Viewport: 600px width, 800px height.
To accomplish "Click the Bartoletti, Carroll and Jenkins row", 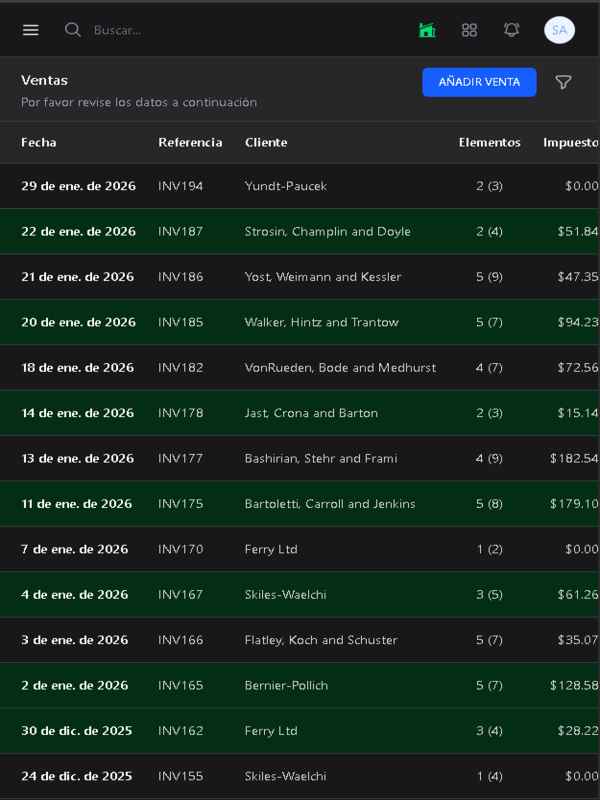I will coord(330,503).
